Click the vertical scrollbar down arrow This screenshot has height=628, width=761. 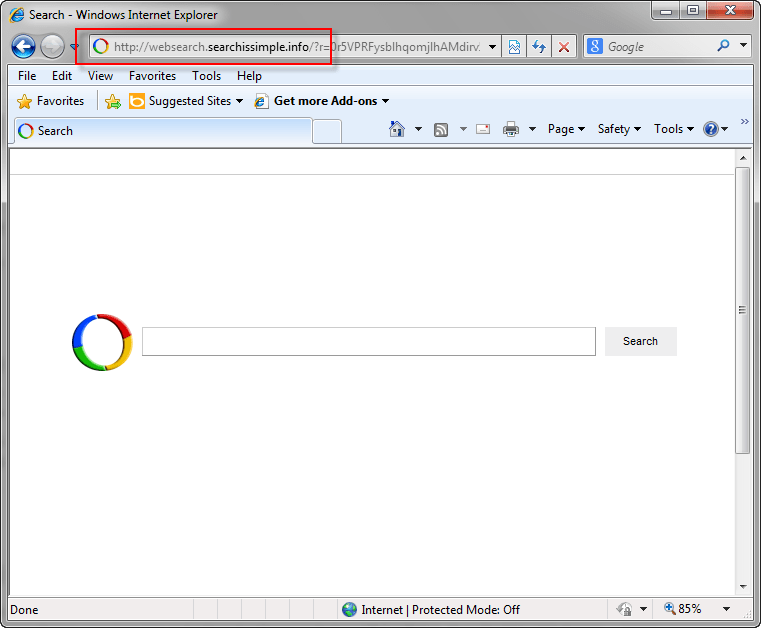(x=743, y=587)
